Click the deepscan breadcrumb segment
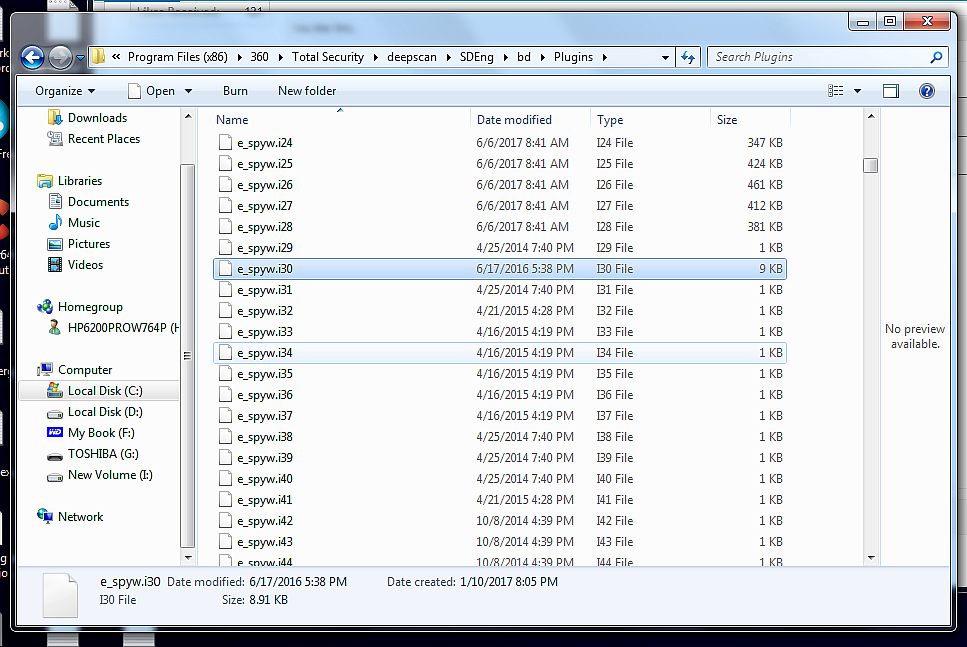 (x=411, y=57)
